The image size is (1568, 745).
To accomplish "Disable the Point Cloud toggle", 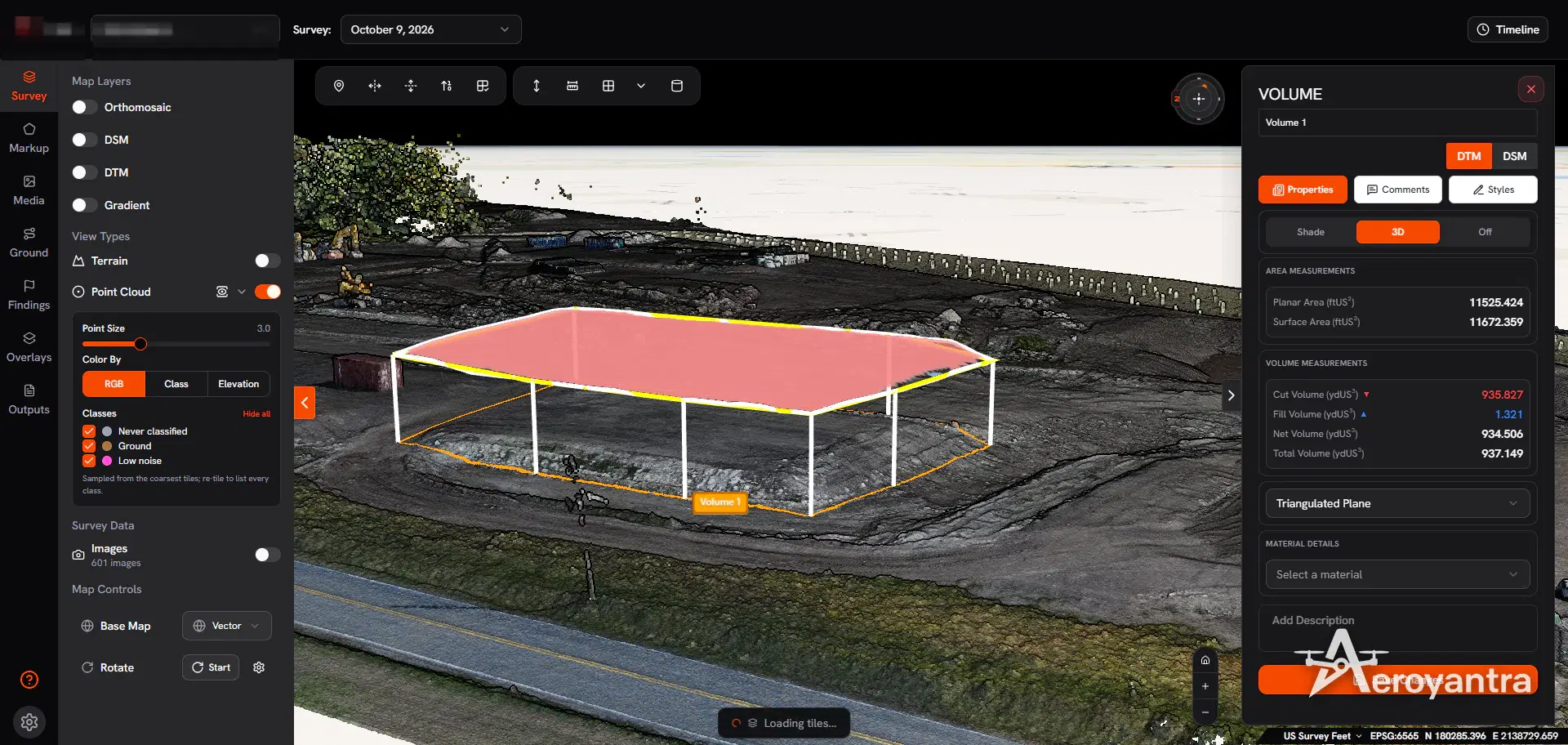I will tap(267, 292).
